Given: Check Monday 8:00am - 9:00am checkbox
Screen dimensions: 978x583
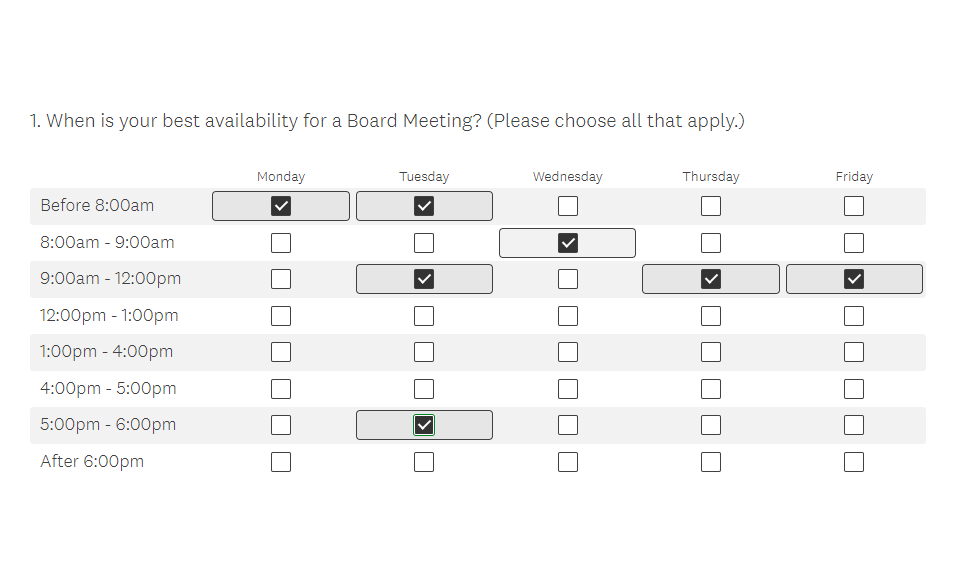Looking at the screenshot, I should (281, 243).
